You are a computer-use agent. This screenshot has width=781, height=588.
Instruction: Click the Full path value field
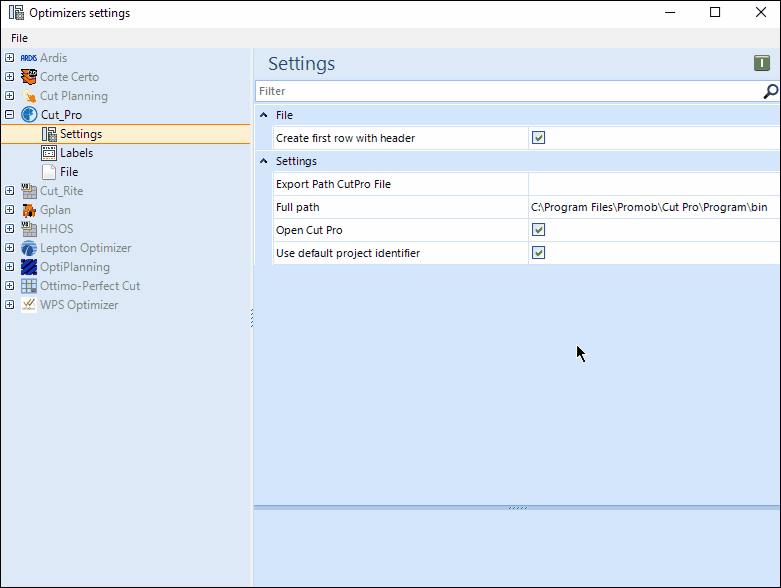[654, 207]
